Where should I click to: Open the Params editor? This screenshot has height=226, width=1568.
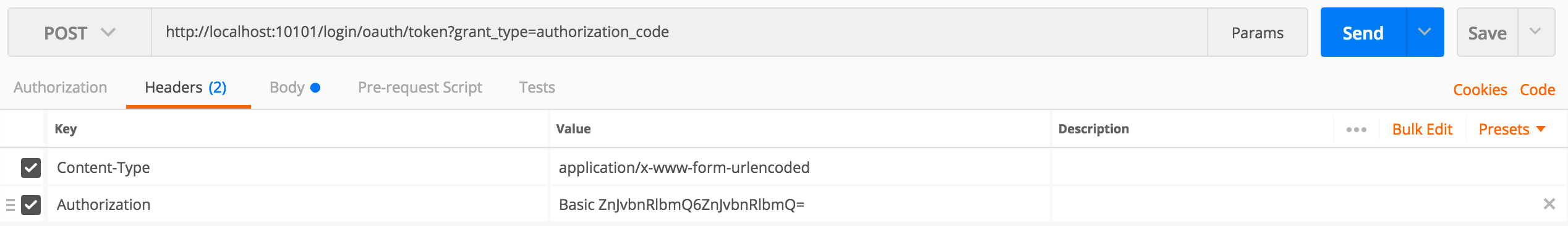tap(1257, 33)
